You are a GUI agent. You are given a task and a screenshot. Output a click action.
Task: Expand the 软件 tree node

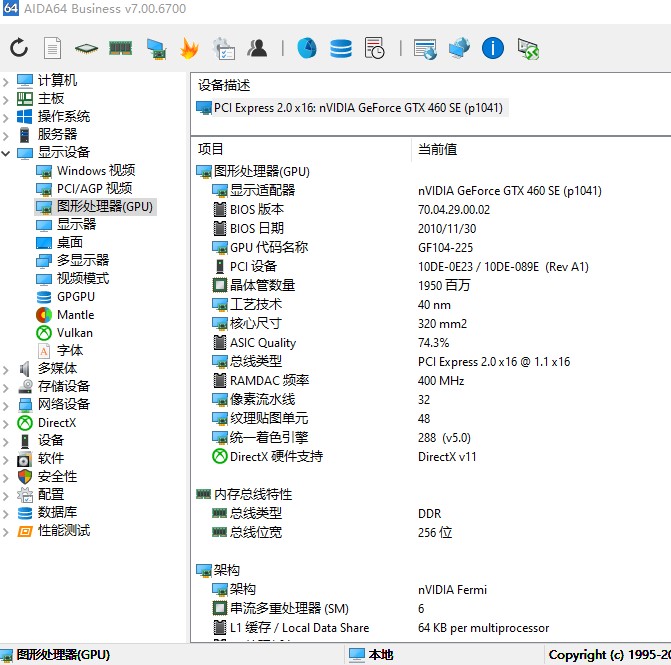click(x=6, y=460)
